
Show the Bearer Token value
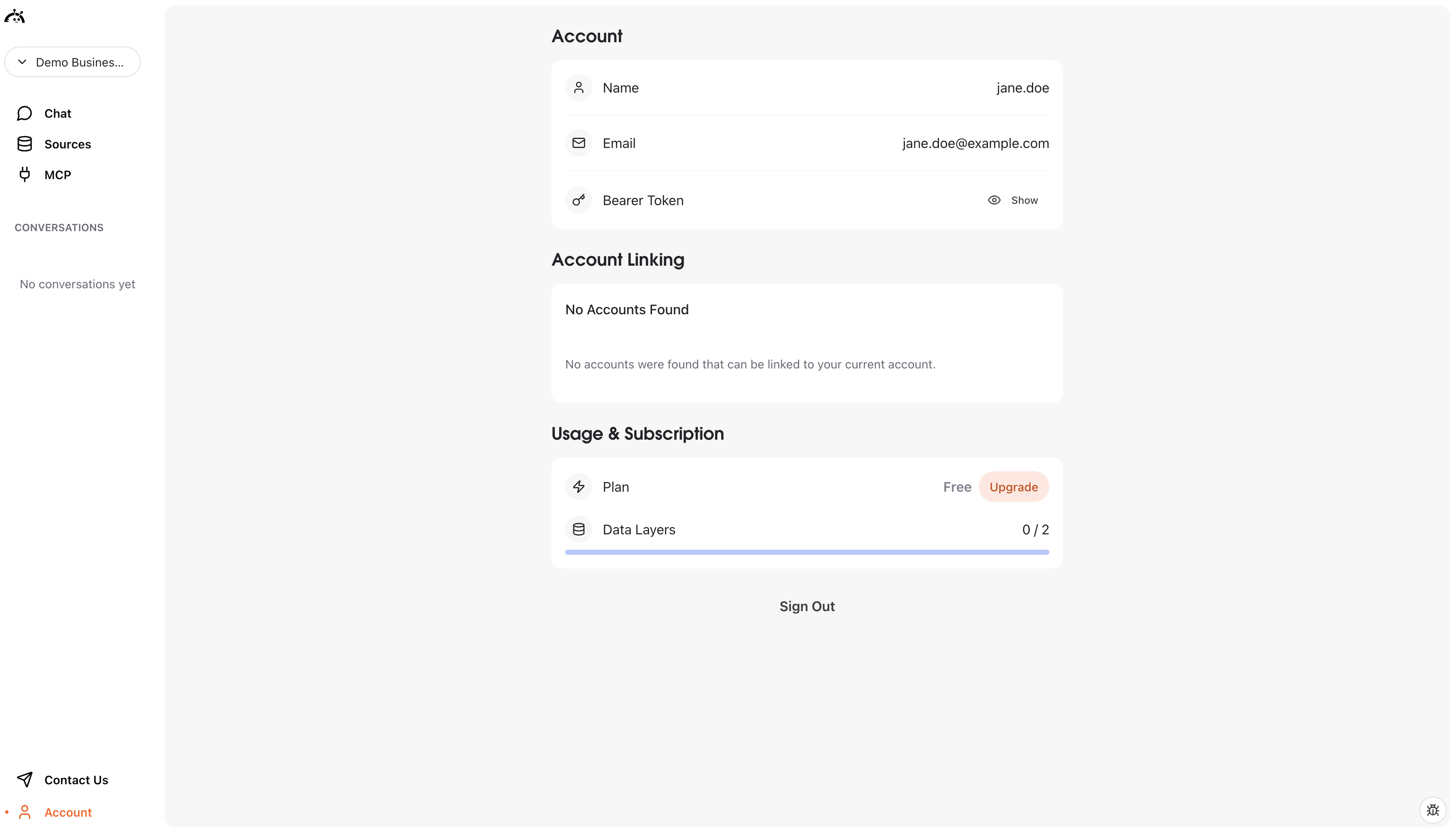[1024, 200]
